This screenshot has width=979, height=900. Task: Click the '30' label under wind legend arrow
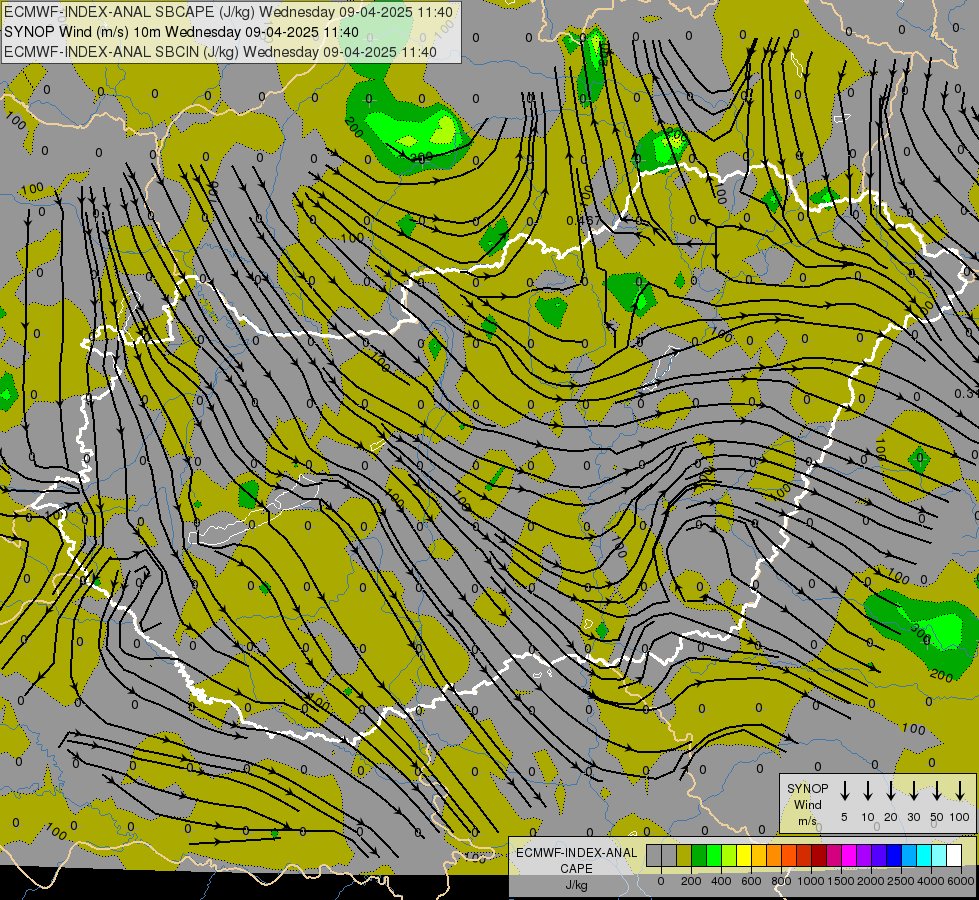913,817
